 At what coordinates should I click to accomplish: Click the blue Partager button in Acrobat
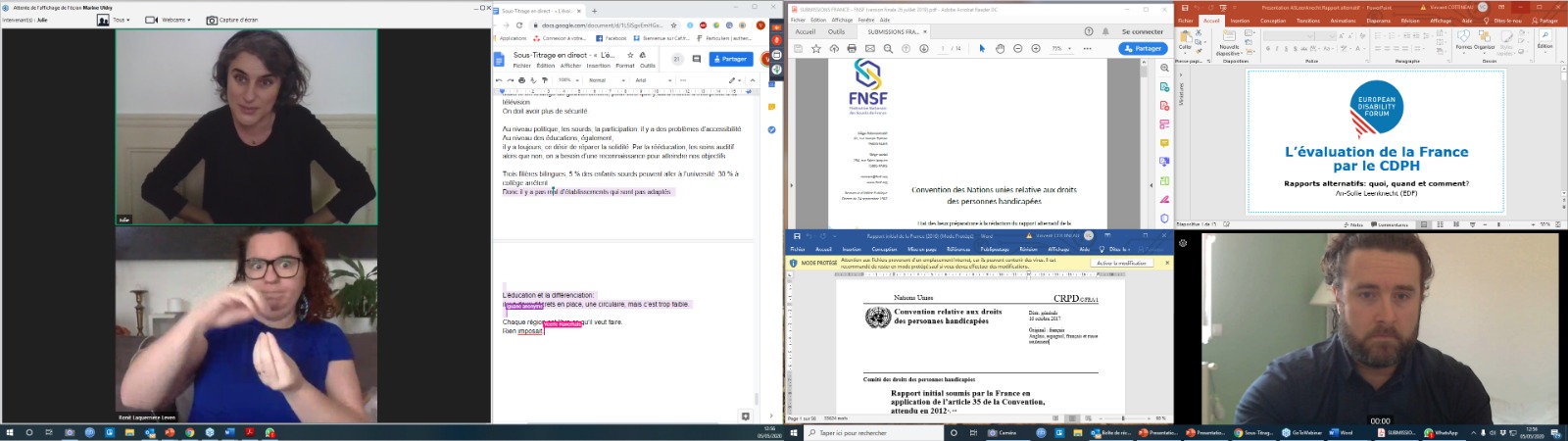click(1144, 48)
